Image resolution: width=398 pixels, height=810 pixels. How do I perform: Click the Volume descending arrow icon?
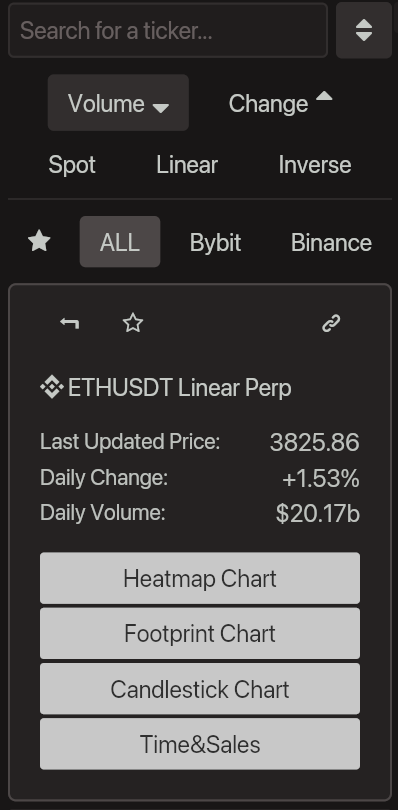(x=161, y=107)
